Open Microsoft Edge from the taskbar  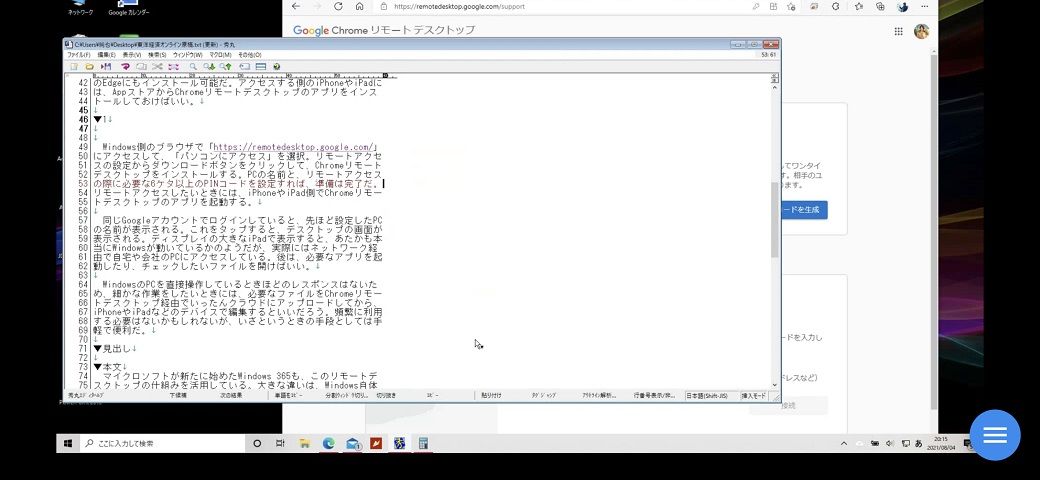point(328,443)
